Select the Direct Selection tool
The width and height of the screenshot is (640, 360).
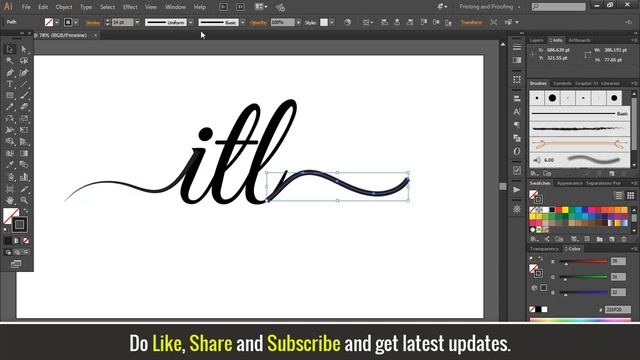point(24,49)
